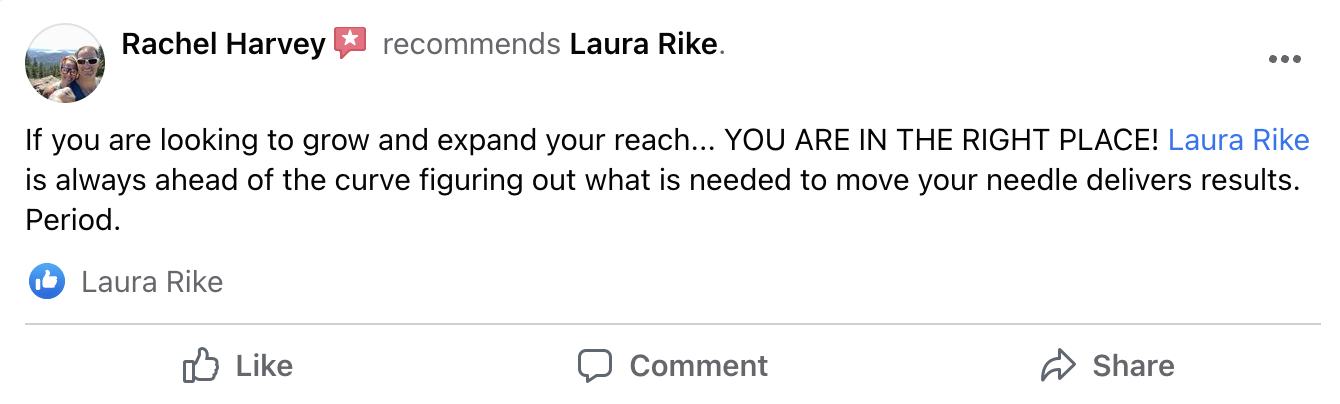
Task: Open bold Laura Rike link in post header
Action: pos(644,44)
